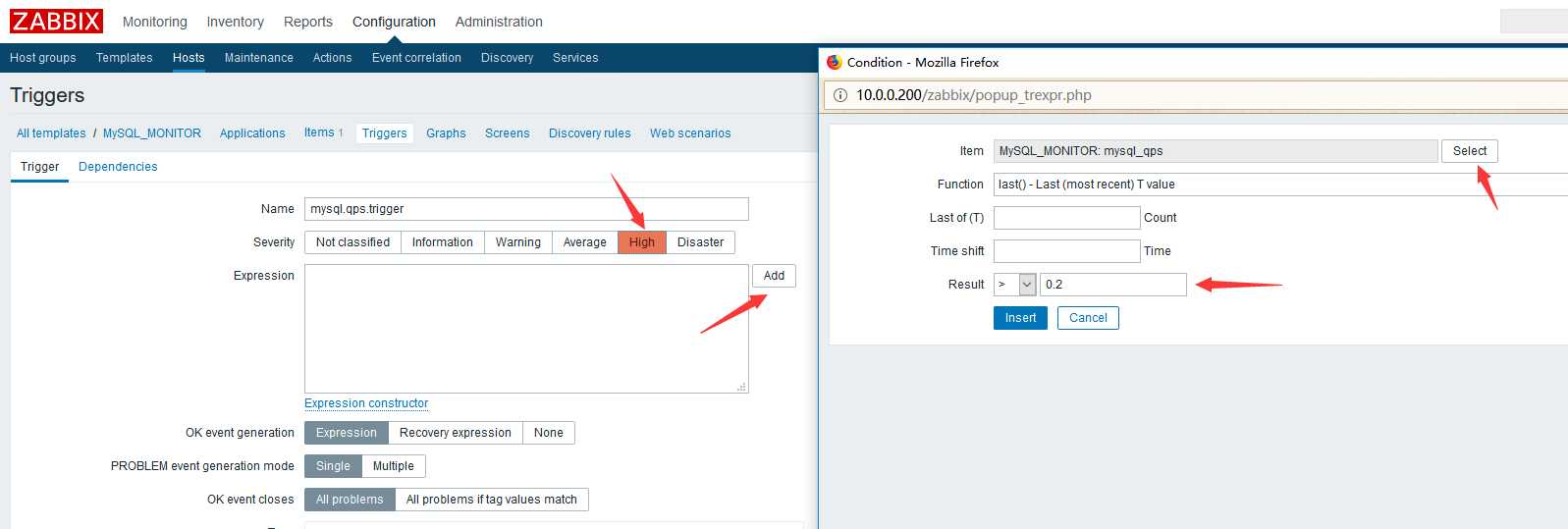Image resolution: width=1568 pixels, height=529 pixels.
Task: Go to Maintenance submenu
Action: click(258, 58)
